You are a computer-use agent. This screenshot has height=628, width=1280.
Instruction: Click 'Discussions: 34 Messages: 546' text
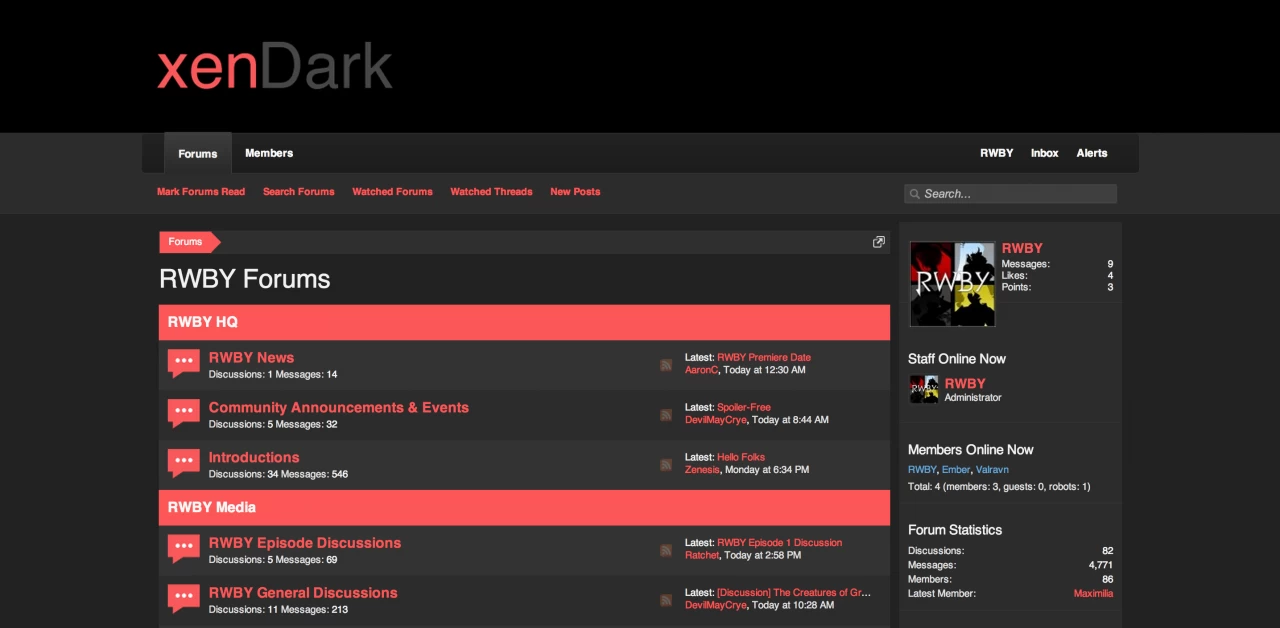(x=279, y=474)
